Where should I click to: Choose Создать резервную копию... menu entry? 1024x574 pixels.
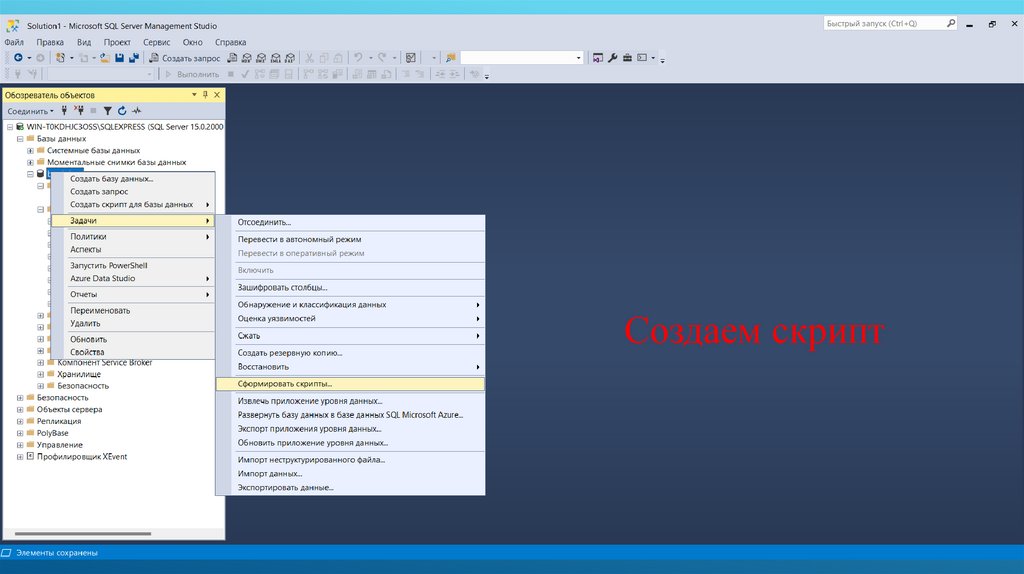290,352
